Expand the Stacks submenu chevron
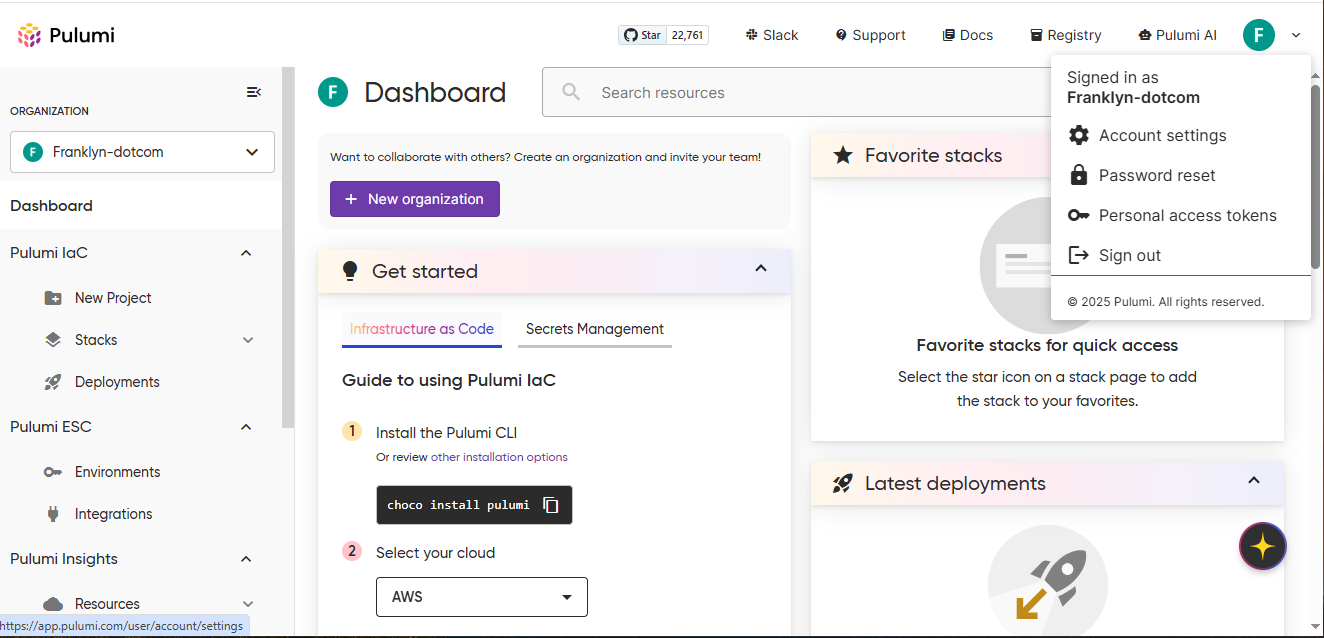1324x638 pixels. click(x=248, y=340)
